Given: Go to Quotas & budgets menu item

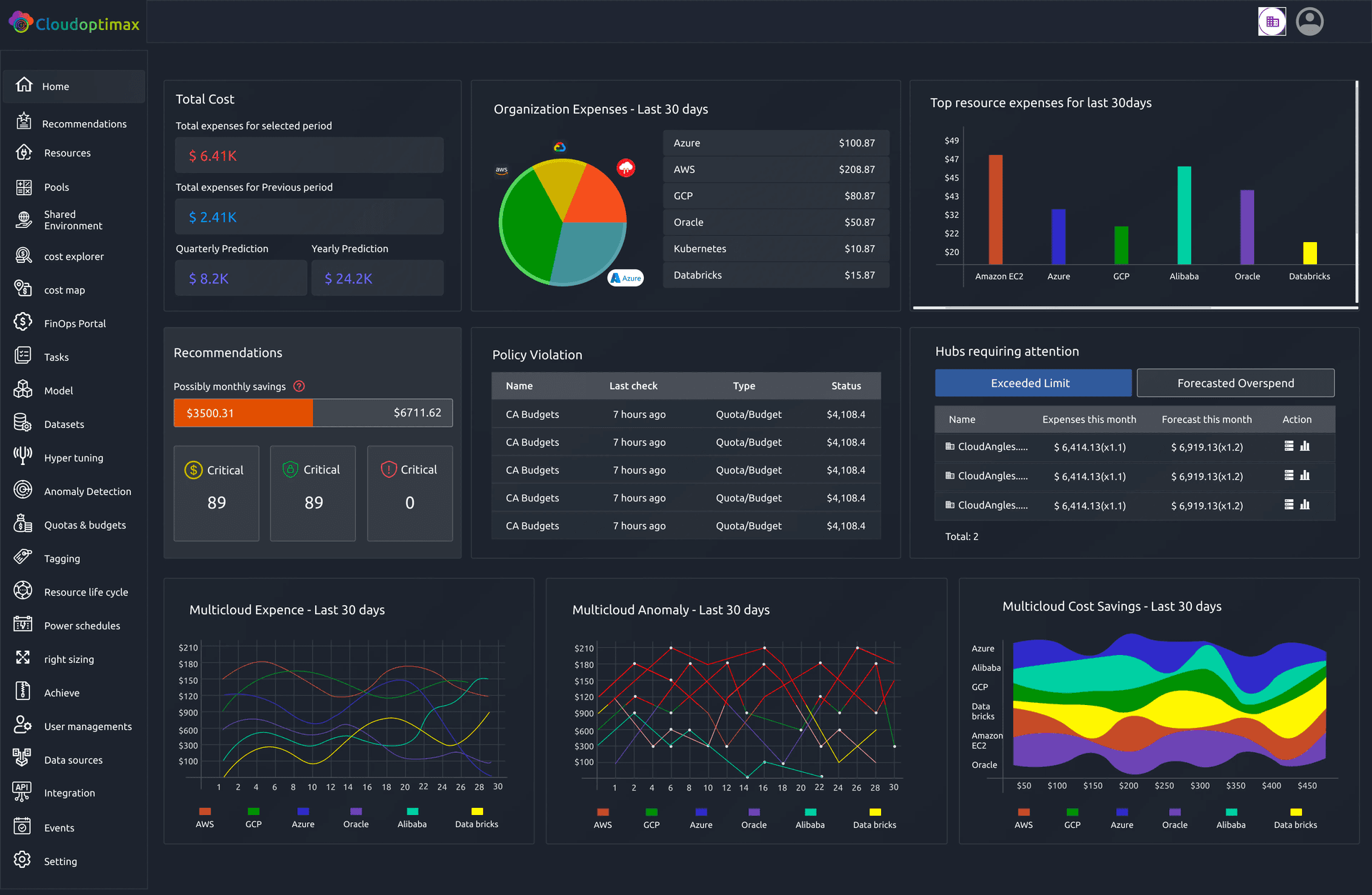Looking at the screenshot, I should coord(84,526).
